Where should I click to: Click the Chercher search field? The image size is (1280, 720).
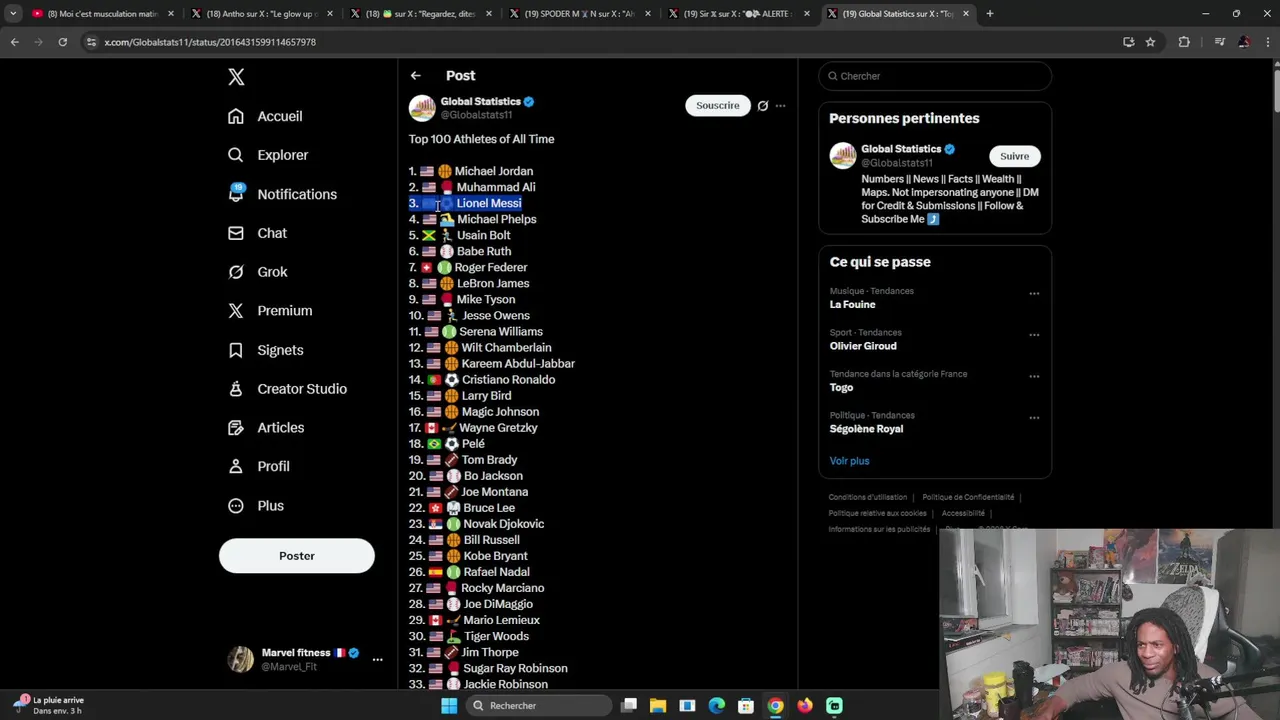(935, 76)
